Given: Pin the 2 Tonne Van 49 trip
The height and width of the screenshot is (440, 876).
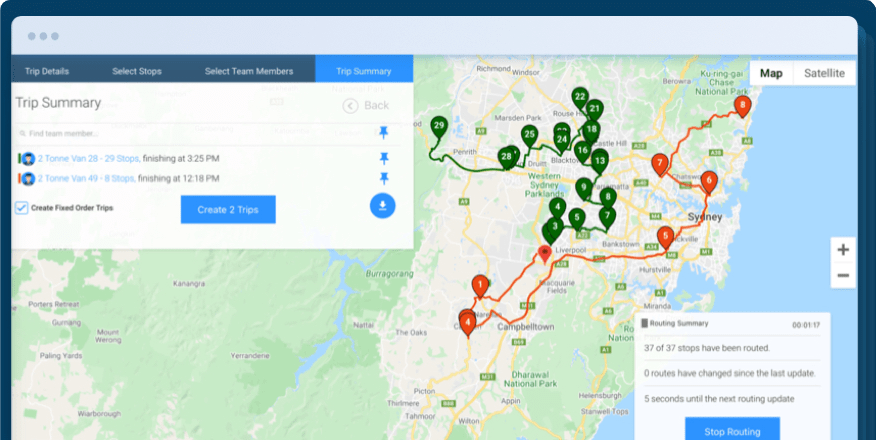Looking at the screenshot, I should (x=384, y=179).
